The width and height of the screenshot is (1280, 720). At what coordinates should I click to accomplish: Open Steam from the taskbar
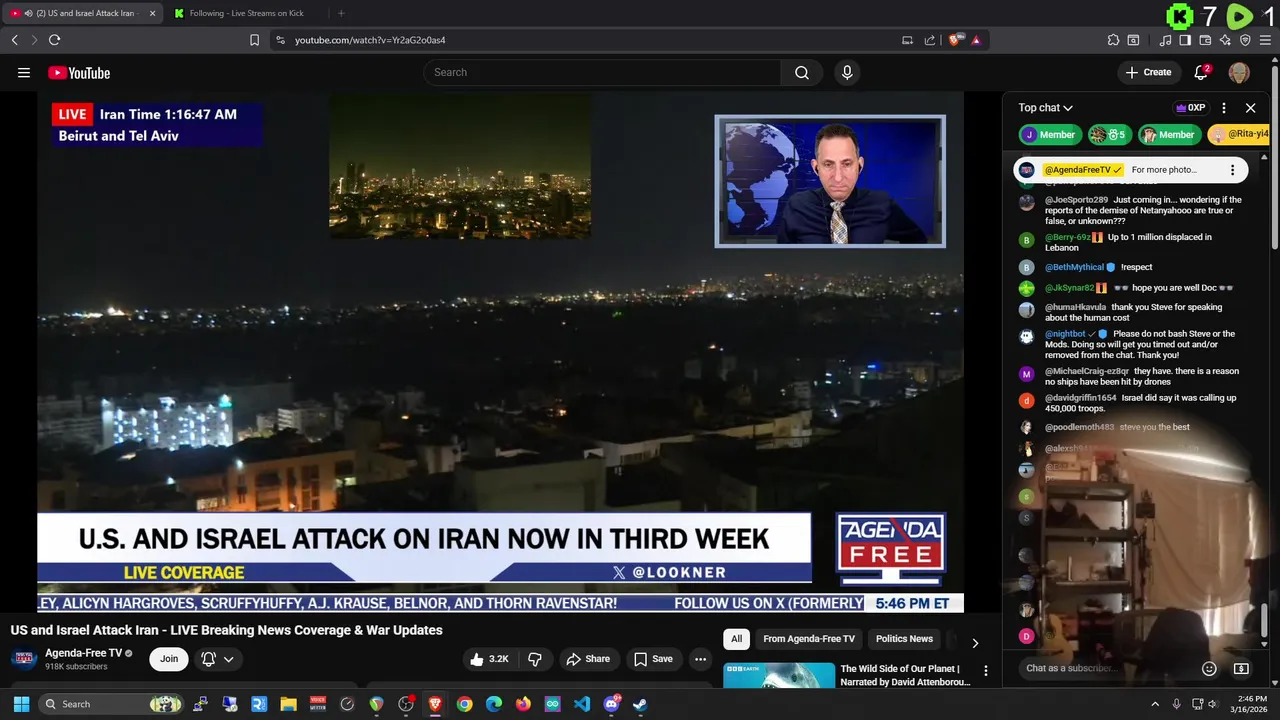point(640,704)
